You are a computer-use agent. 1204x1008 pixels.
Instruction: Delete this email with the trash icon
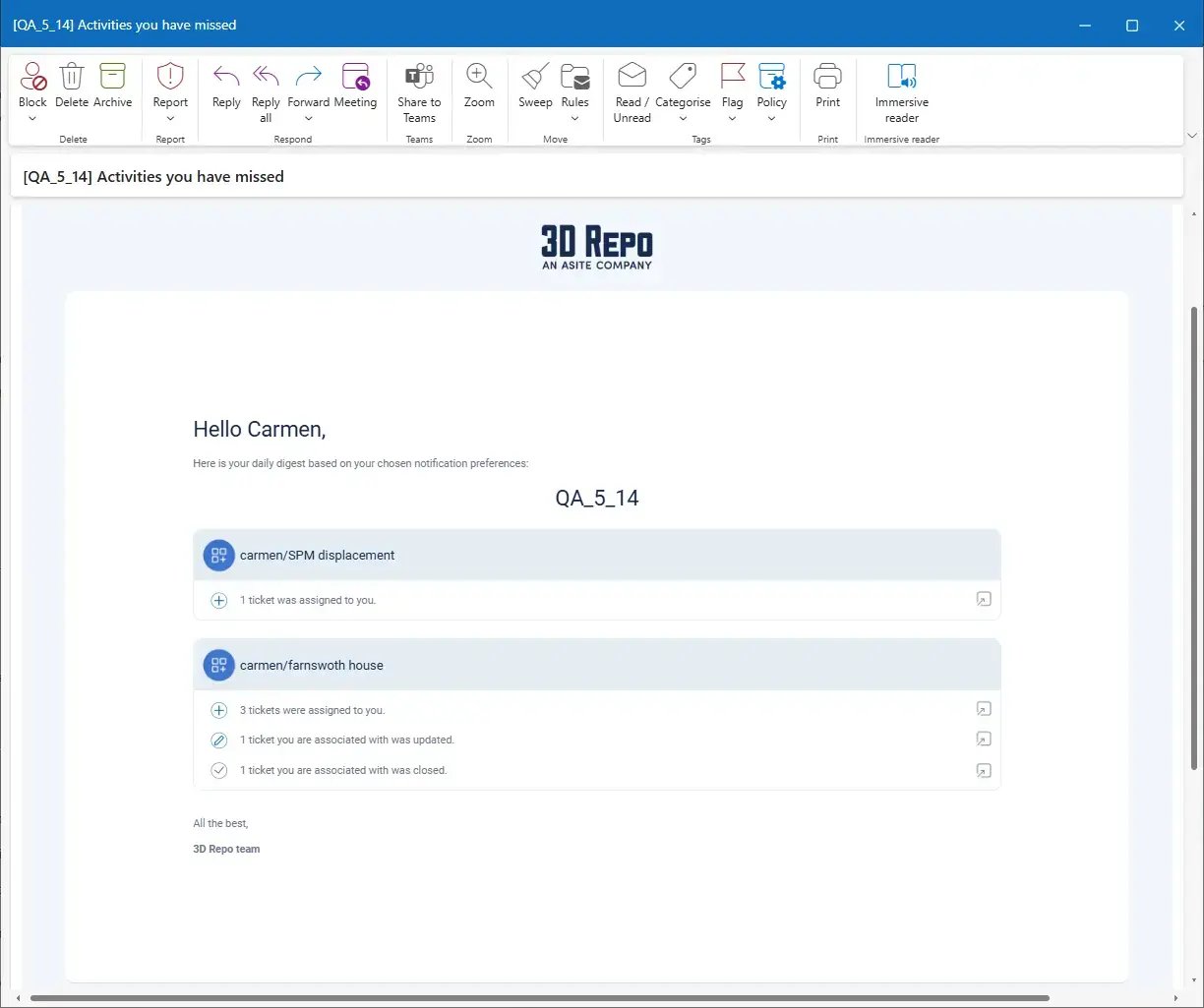(x=72, y=77)
